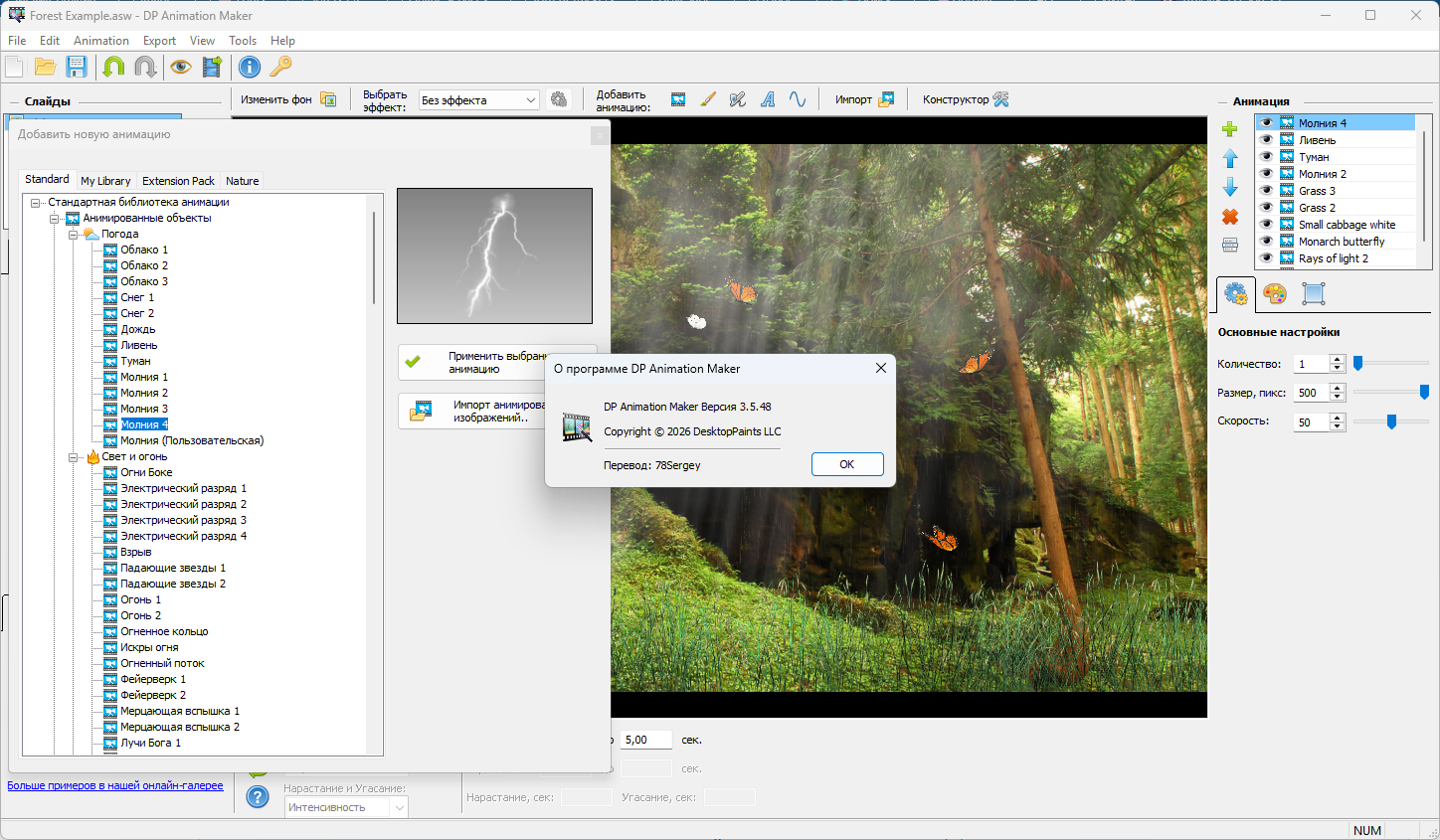Viewport: 1440px width, 840px height.
Task: Move selected animation down with blue arrow
Action: [1230, 187]
